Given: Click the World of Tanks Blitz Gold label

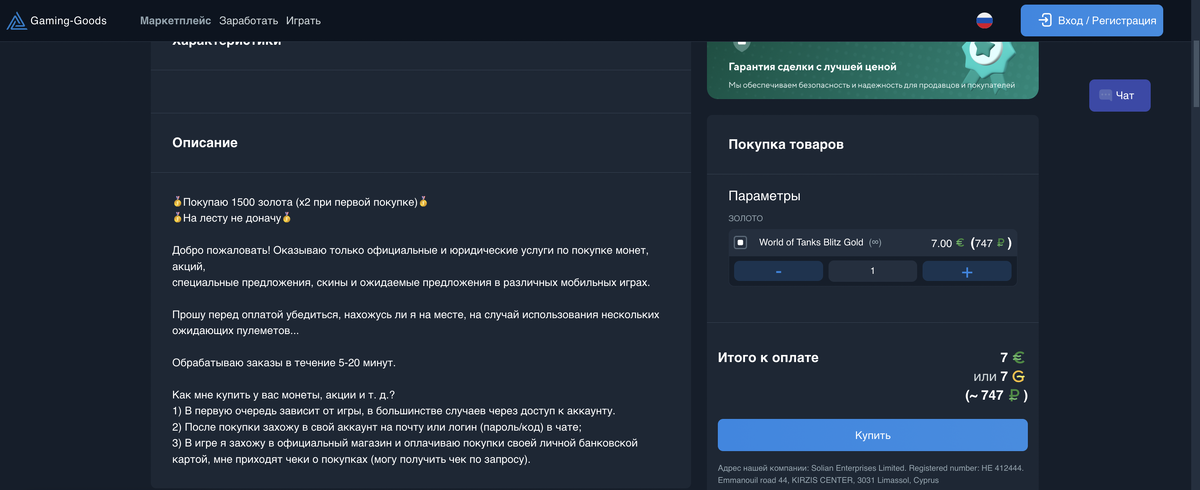Looking at the screenshot, I should click(x=811, y=243).
